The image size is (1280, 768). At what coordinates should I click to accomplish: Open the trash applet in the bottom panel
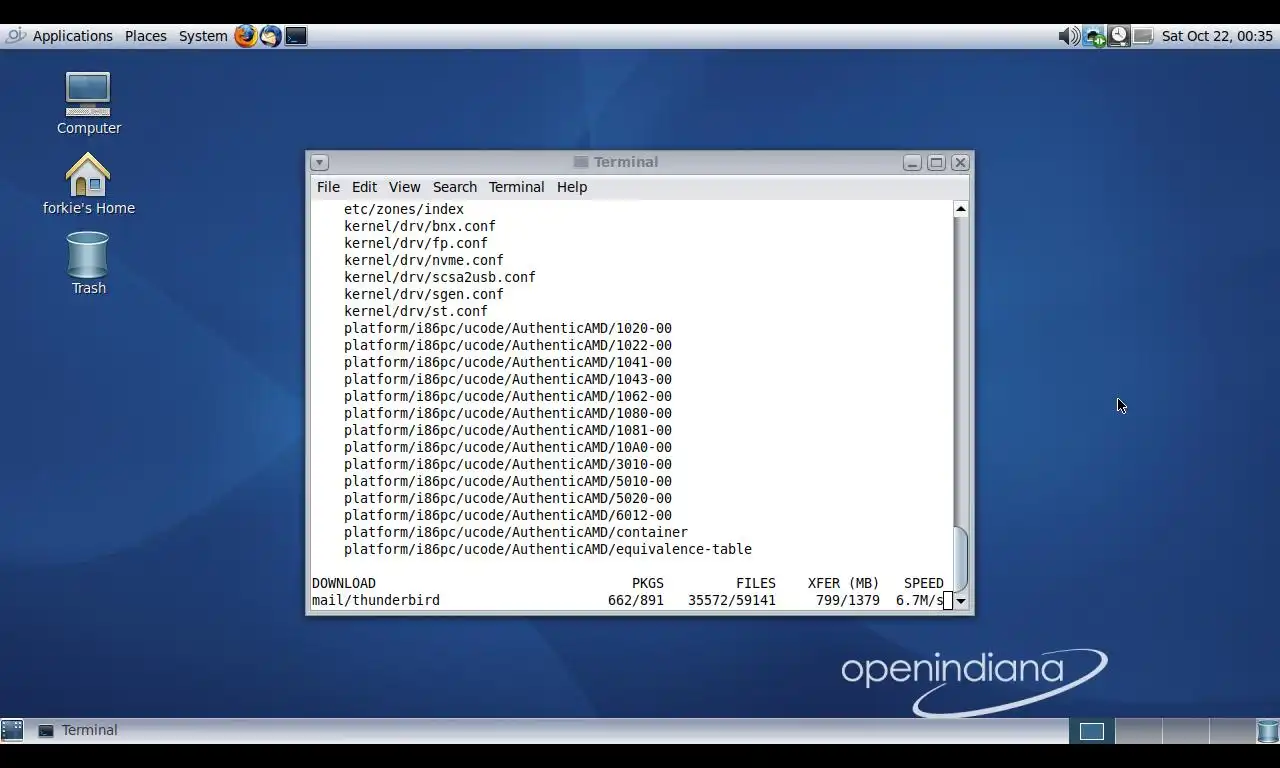[1268, 730]
